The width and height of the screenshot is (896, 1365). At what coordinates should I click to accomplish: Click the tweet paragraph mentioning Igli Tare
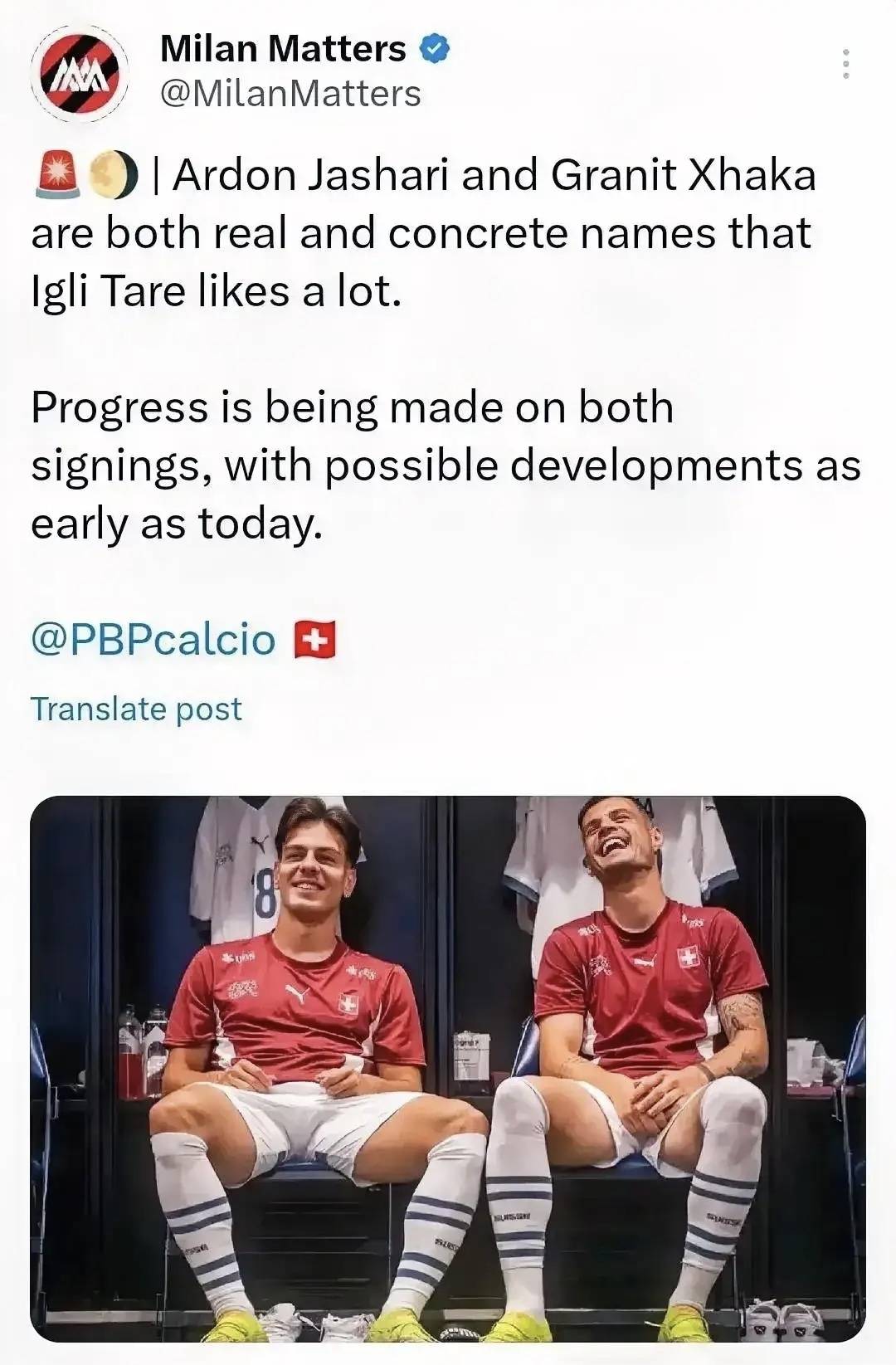pos(423,233)
